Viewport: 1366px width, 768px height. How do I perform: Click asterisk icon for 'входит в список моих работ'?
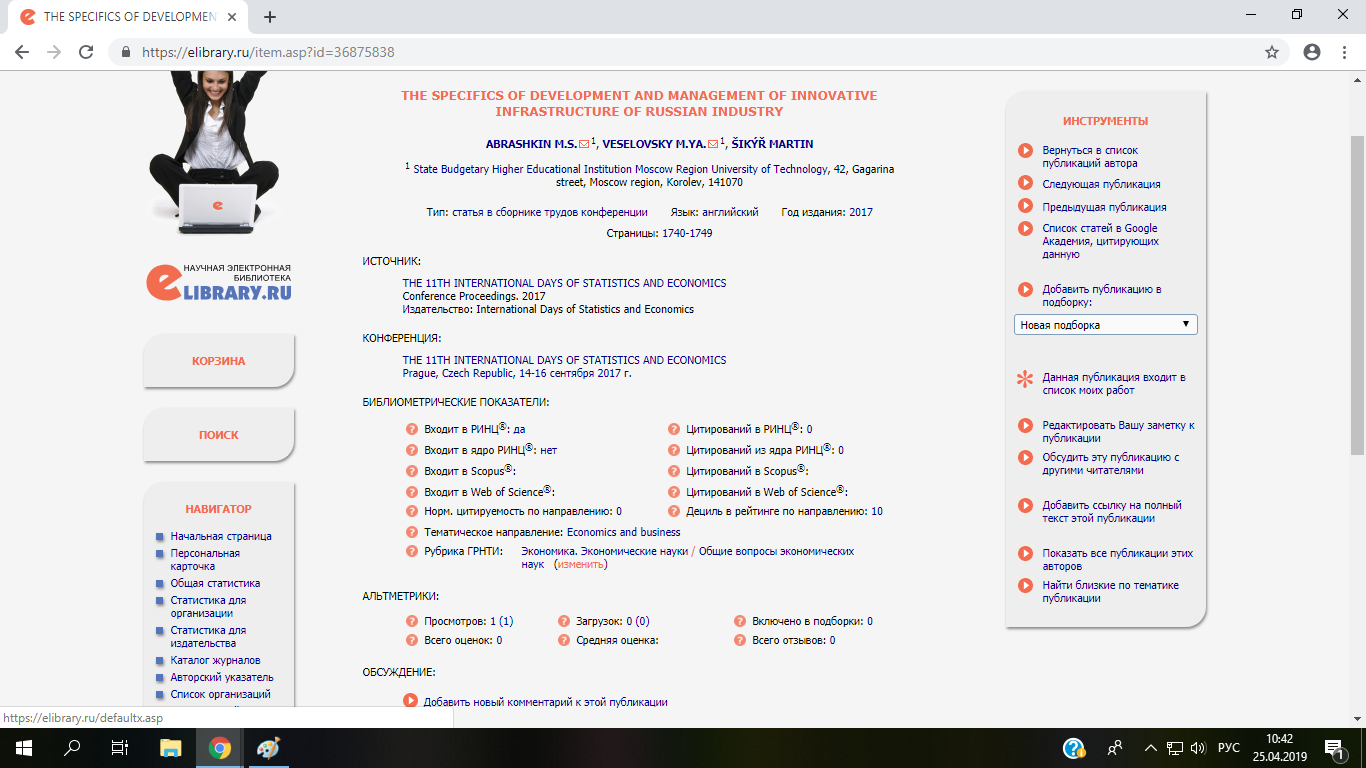point(1024,379)
